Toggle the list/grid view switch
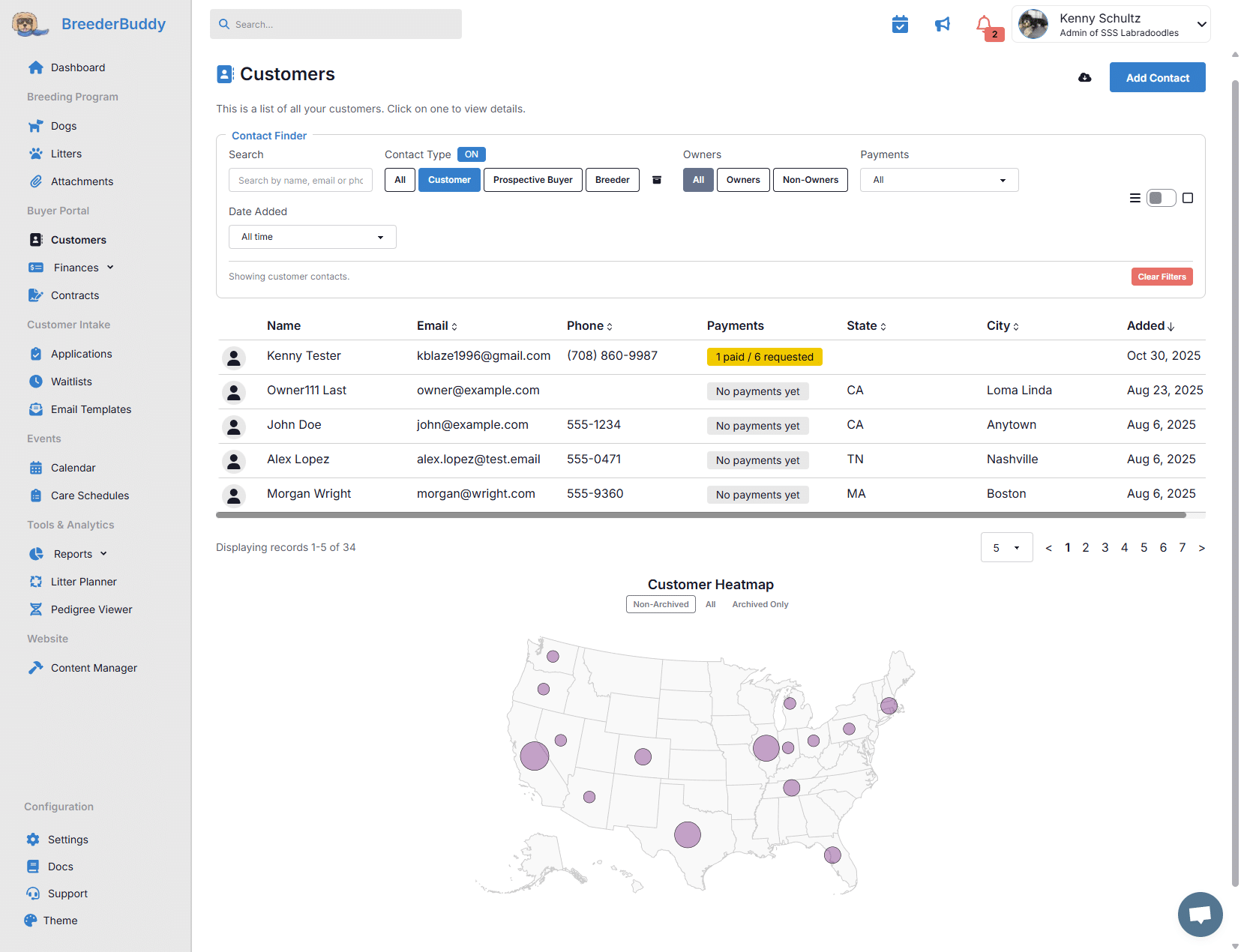Screen dimensions: 1241x952 [x=1161, y=198]
